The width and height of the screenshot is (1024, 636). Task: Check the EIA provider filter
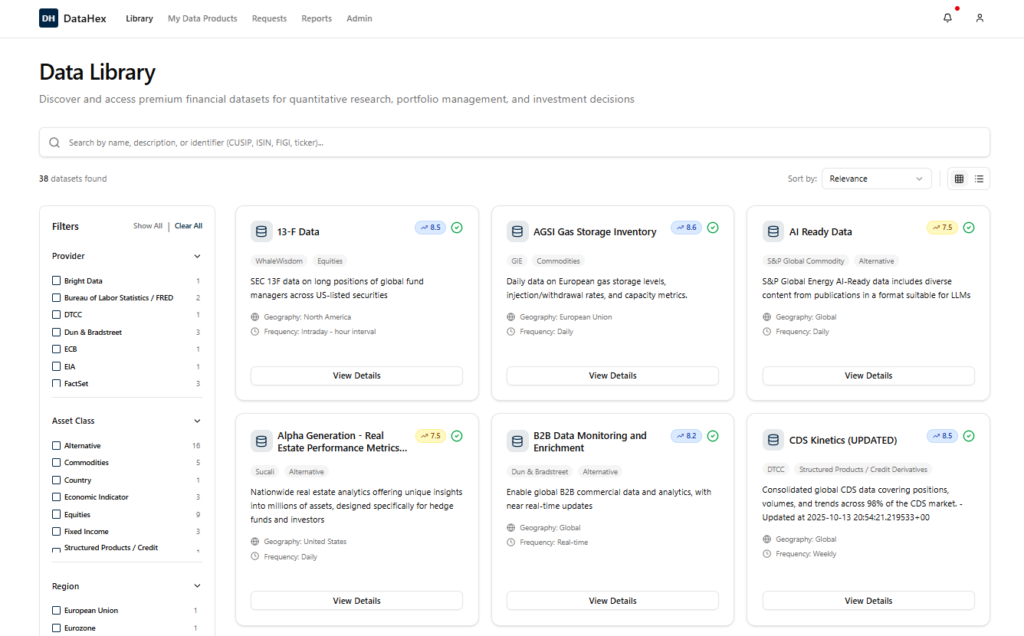[x=56, y=366]
